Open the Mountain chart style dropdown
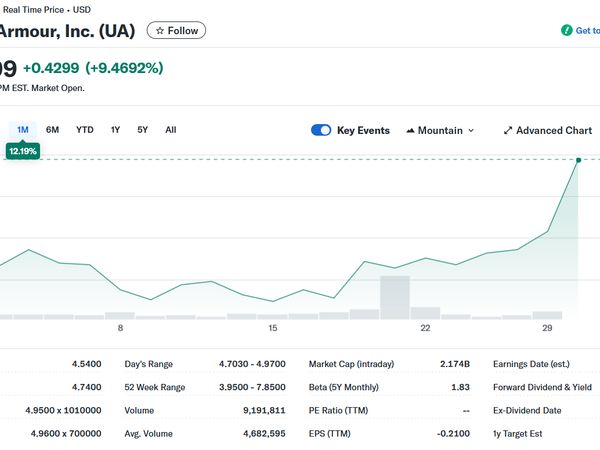 [x=440, y=130]
